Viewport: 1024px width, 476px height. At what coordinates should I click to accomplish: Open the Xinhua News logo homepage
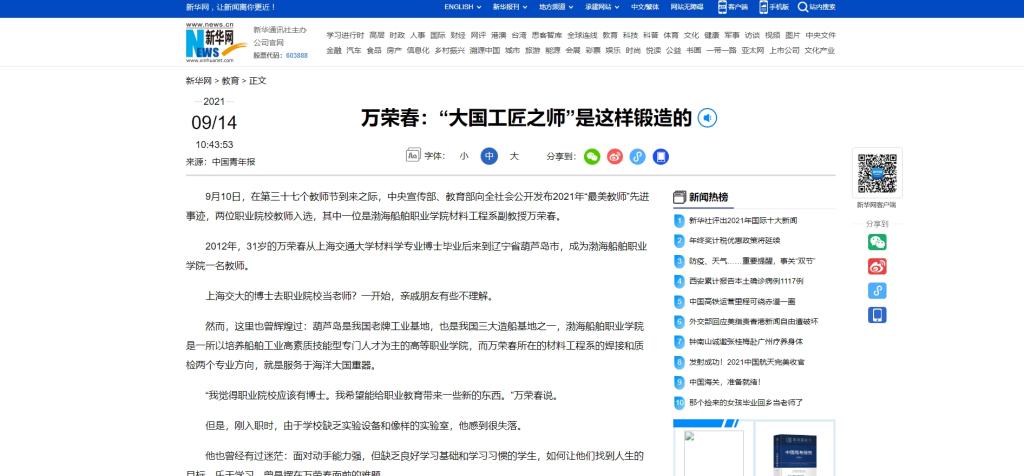tap(211, 41)
